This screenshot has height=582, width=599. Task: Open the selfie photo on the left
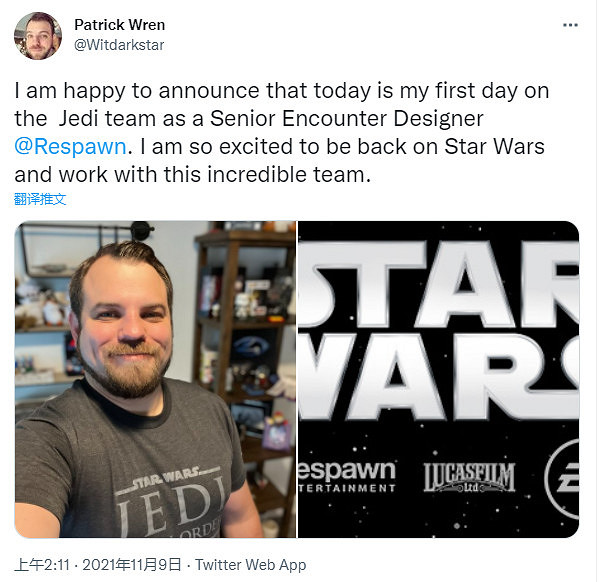(155, 379)
